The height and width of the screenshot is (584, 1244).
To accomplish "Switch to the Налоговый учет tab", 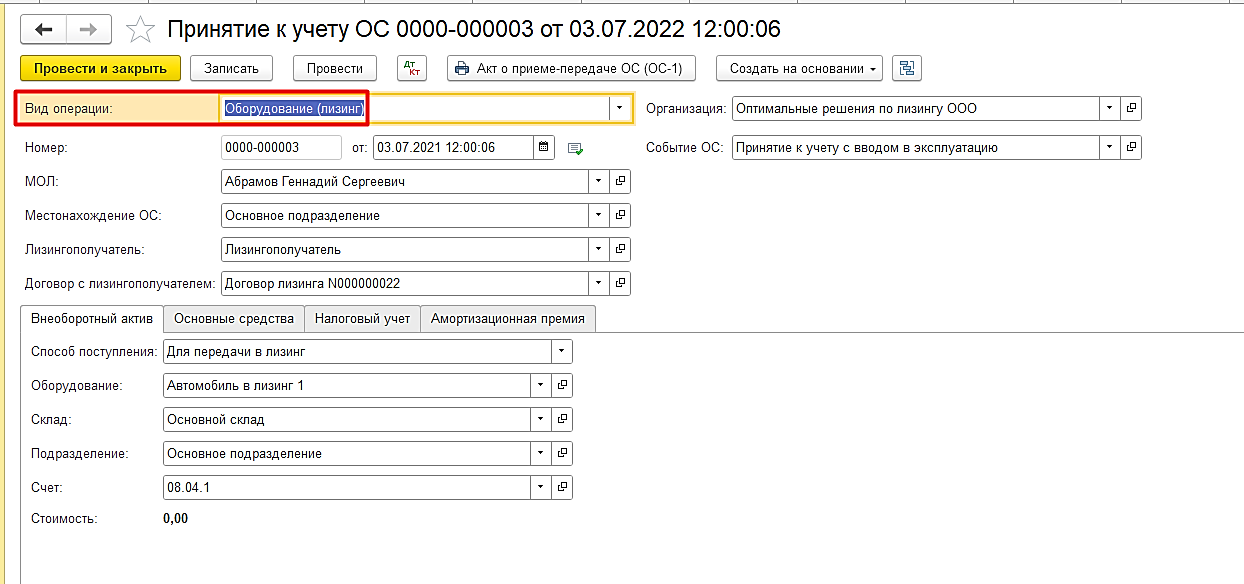I will pyautogui.click(x=362, y=318).
